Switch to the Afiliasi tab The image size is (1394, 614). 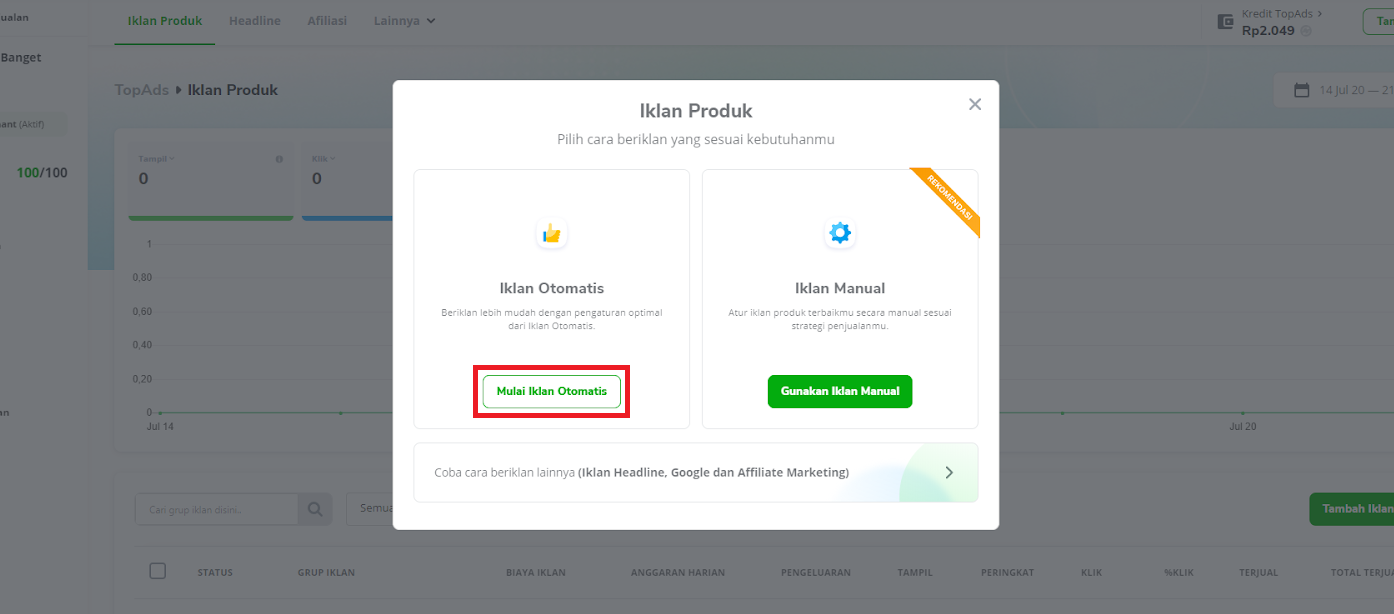pyautogui.click(x=327, y=21)
